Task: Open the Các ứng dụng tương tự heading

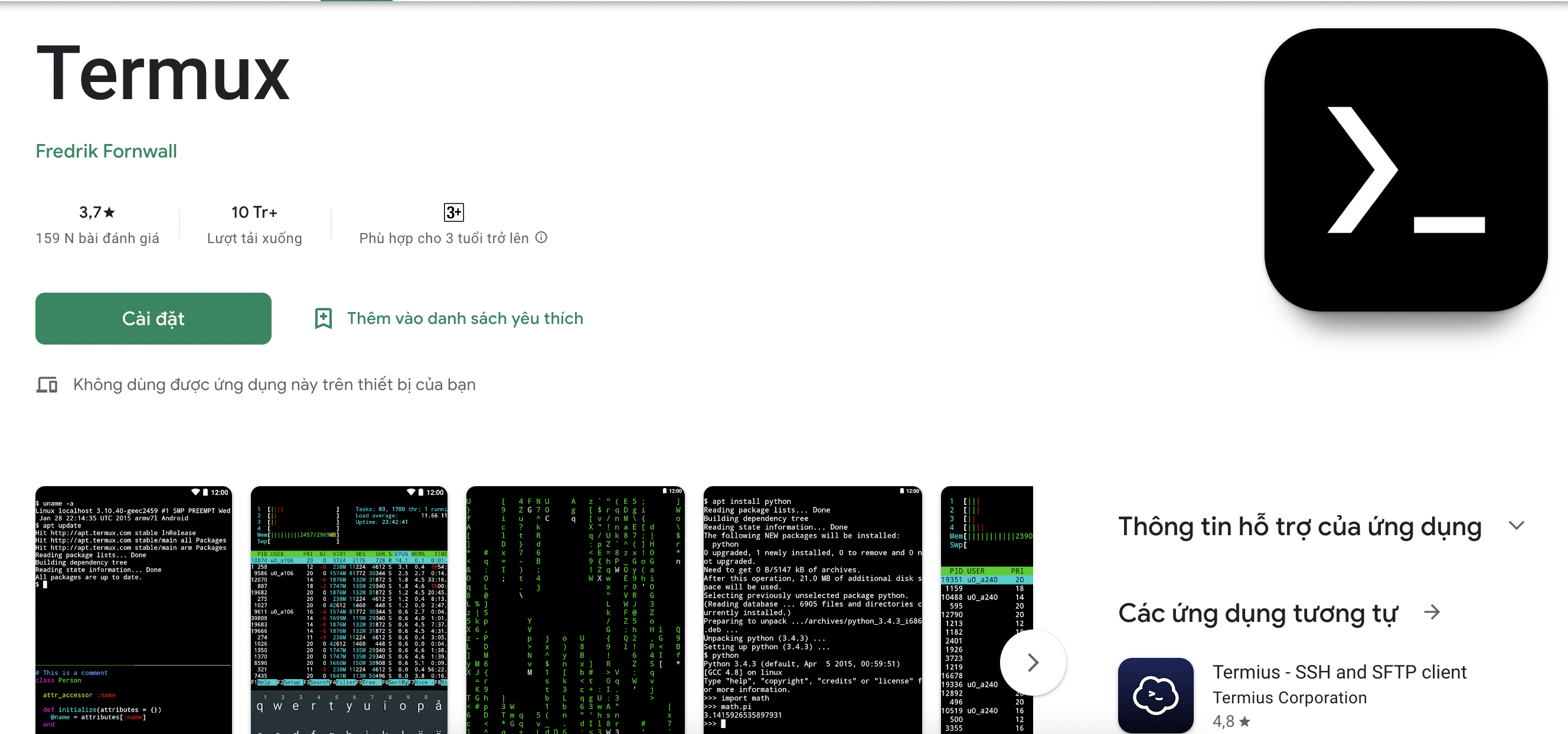Action: [x=1257, y=613]
